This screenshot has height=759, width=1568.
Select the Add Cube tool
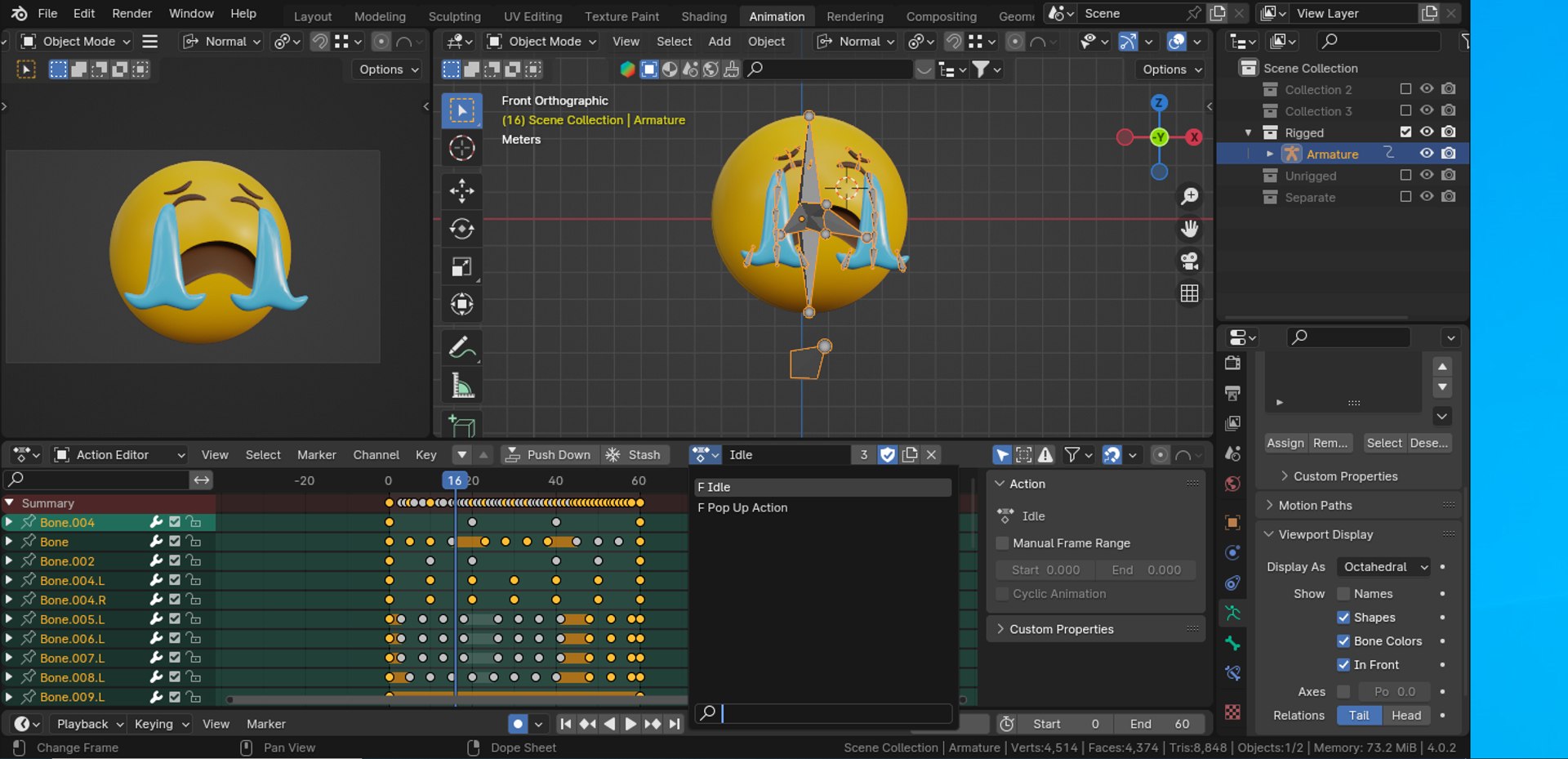[461, 425]
